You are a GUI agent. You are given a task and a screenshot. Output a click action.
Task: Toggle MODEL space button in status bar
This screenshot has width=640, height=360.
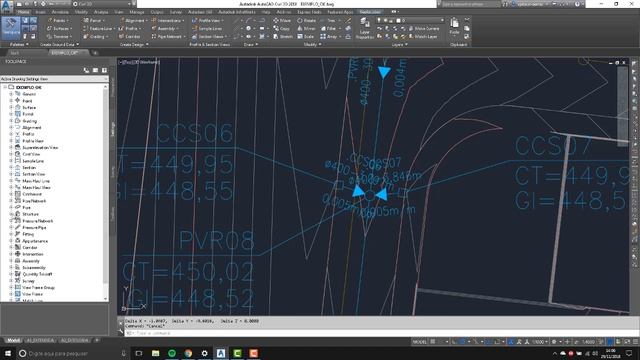(x=419, y=342)
